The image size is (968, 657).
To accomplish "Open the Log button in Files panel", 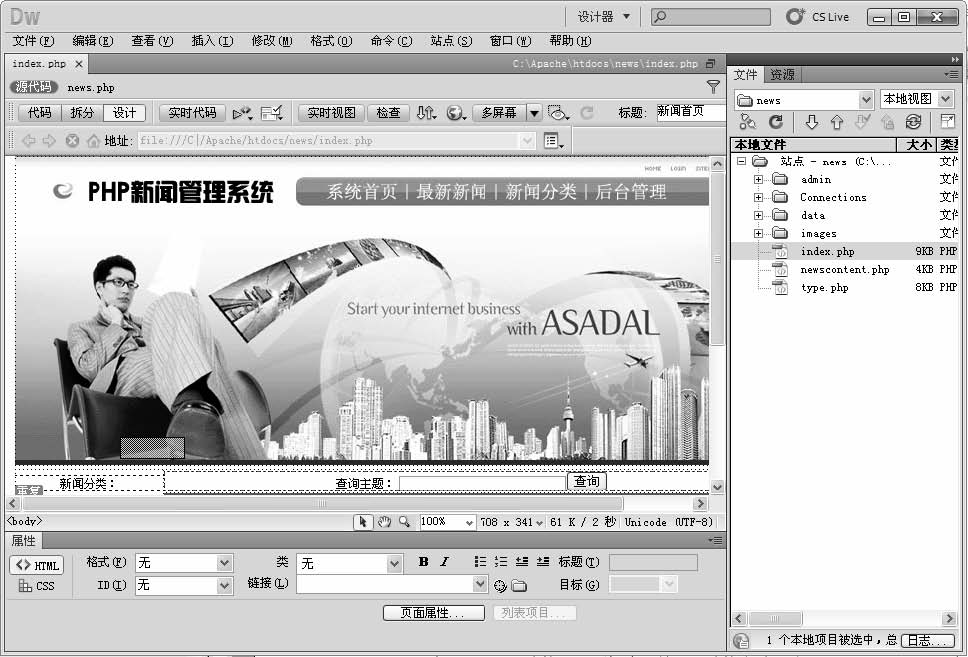I will point(928,640).
